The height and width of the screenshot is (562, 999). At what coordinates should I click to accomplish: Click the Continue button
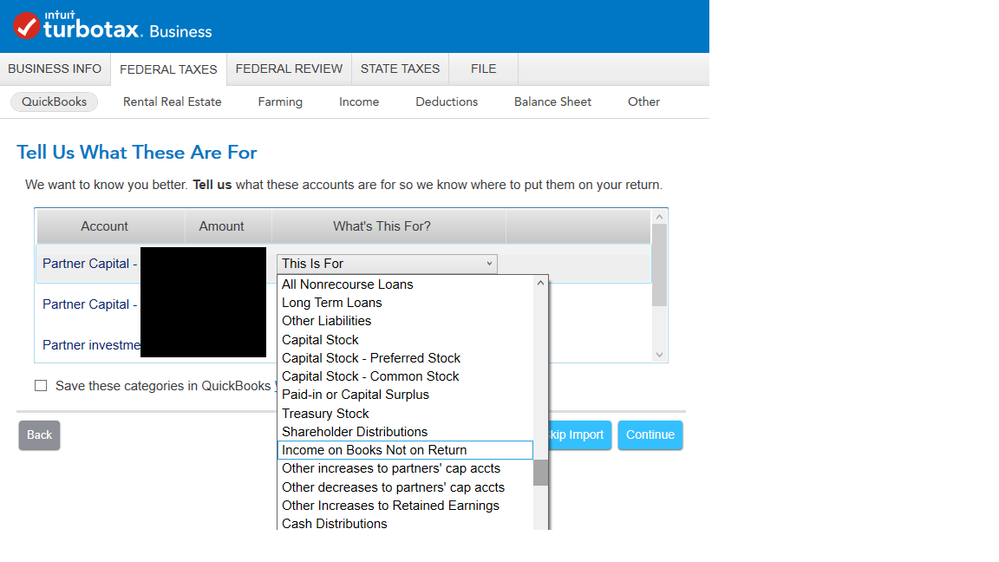(650, 435)
